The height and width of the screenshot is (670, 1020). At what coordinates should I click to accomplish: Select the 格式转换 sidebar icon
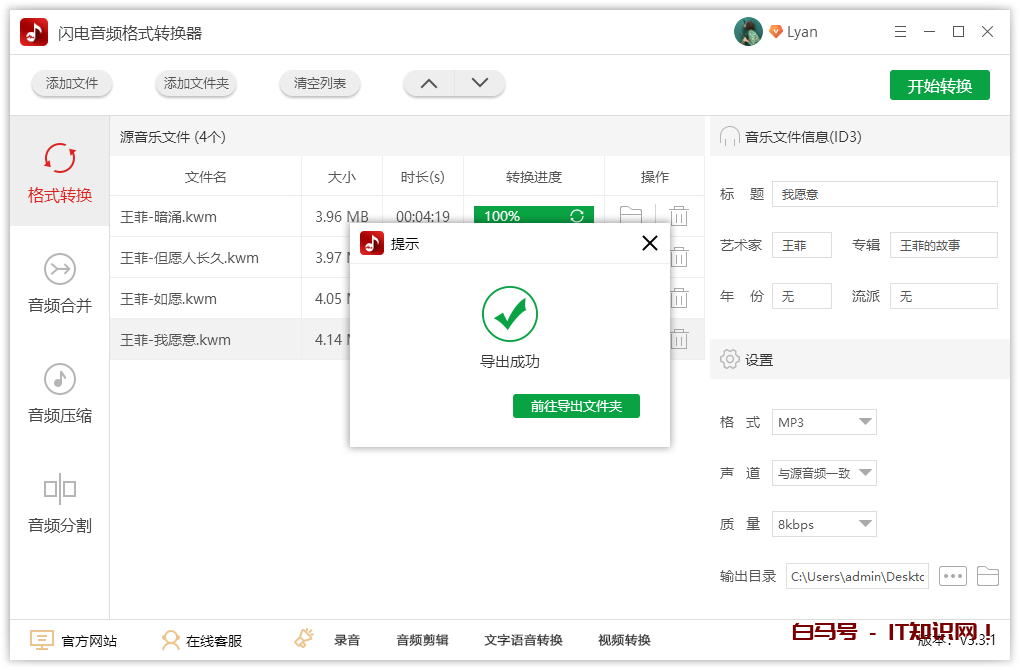[60, 160]
